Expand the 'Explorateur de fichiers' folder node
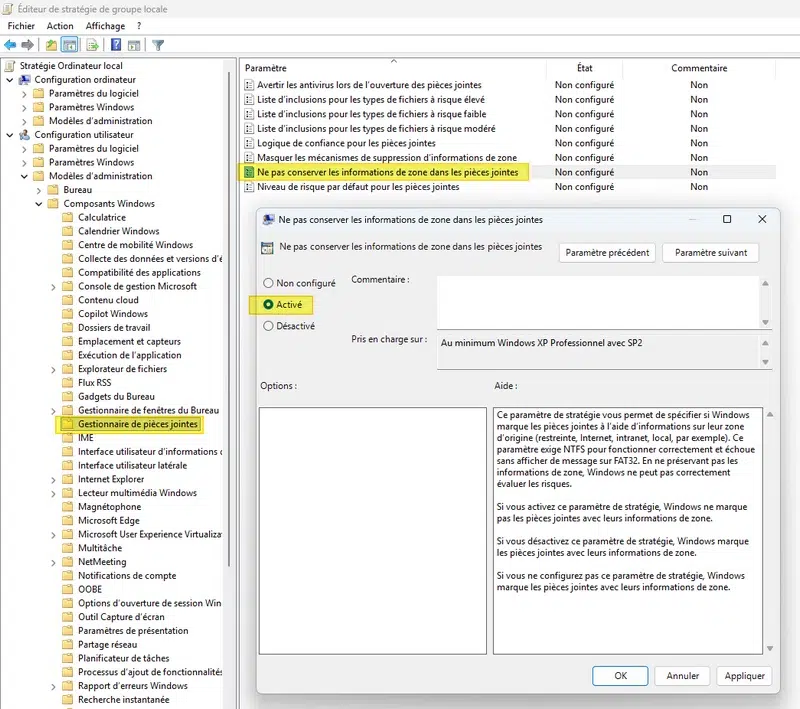800x709 pixels. [53, 369]
